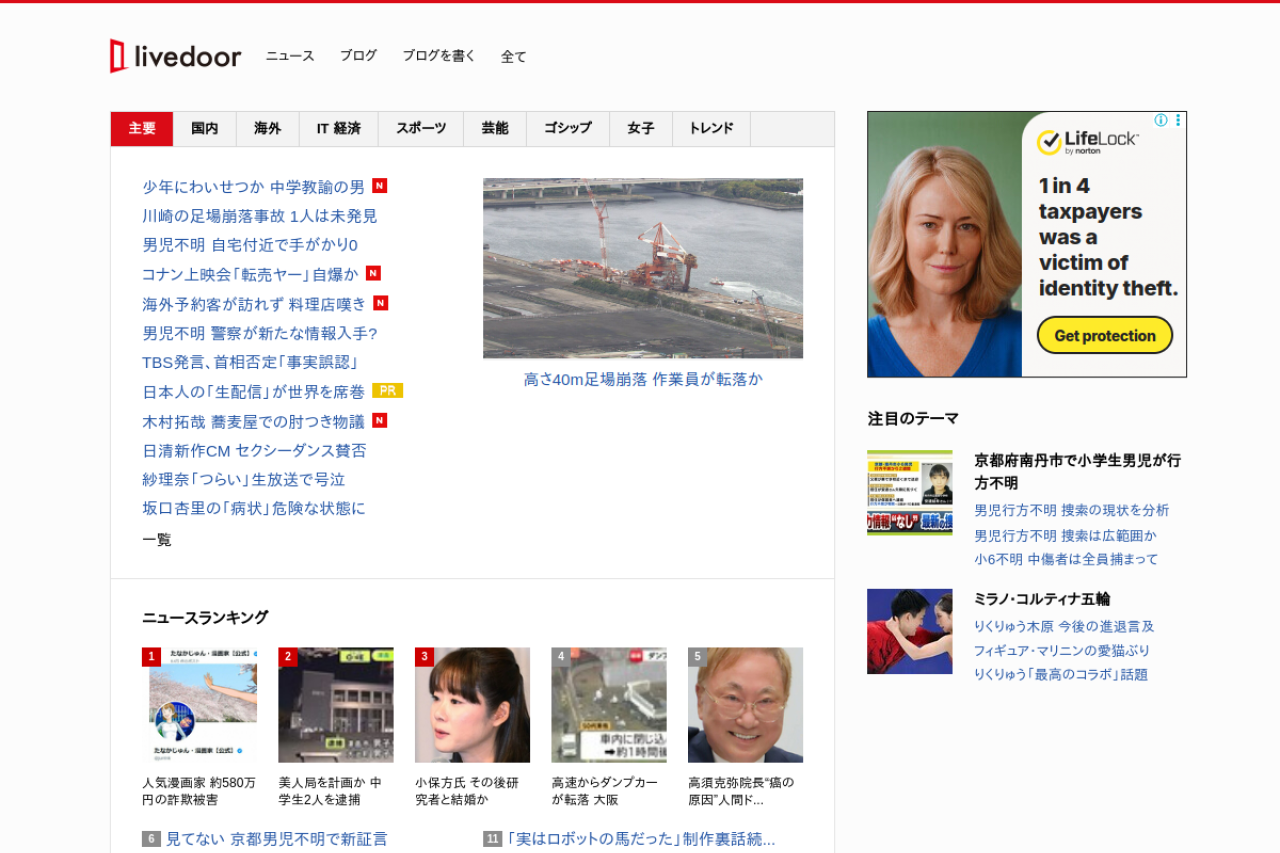The image size is (1280, 853).
Task: Click the rank 11 badge icon
Action: 492,839
